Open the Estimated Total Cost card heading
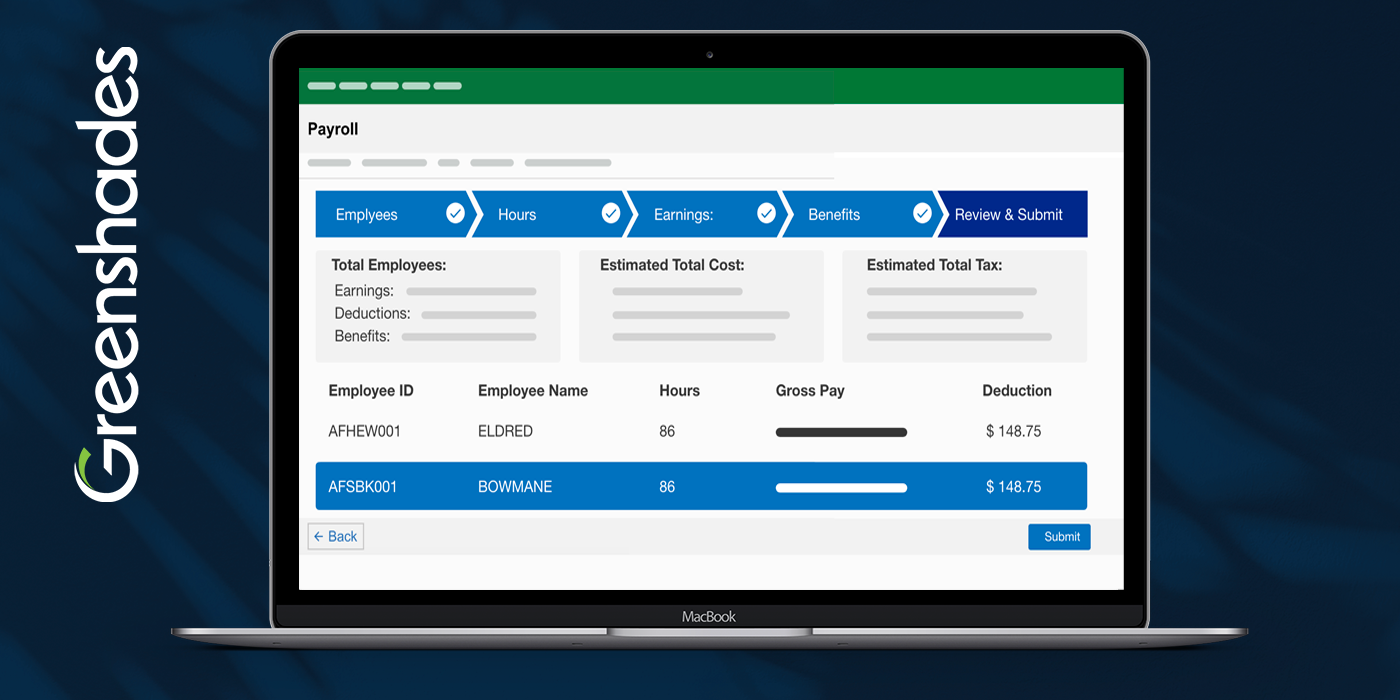 (x=672, y=266)
